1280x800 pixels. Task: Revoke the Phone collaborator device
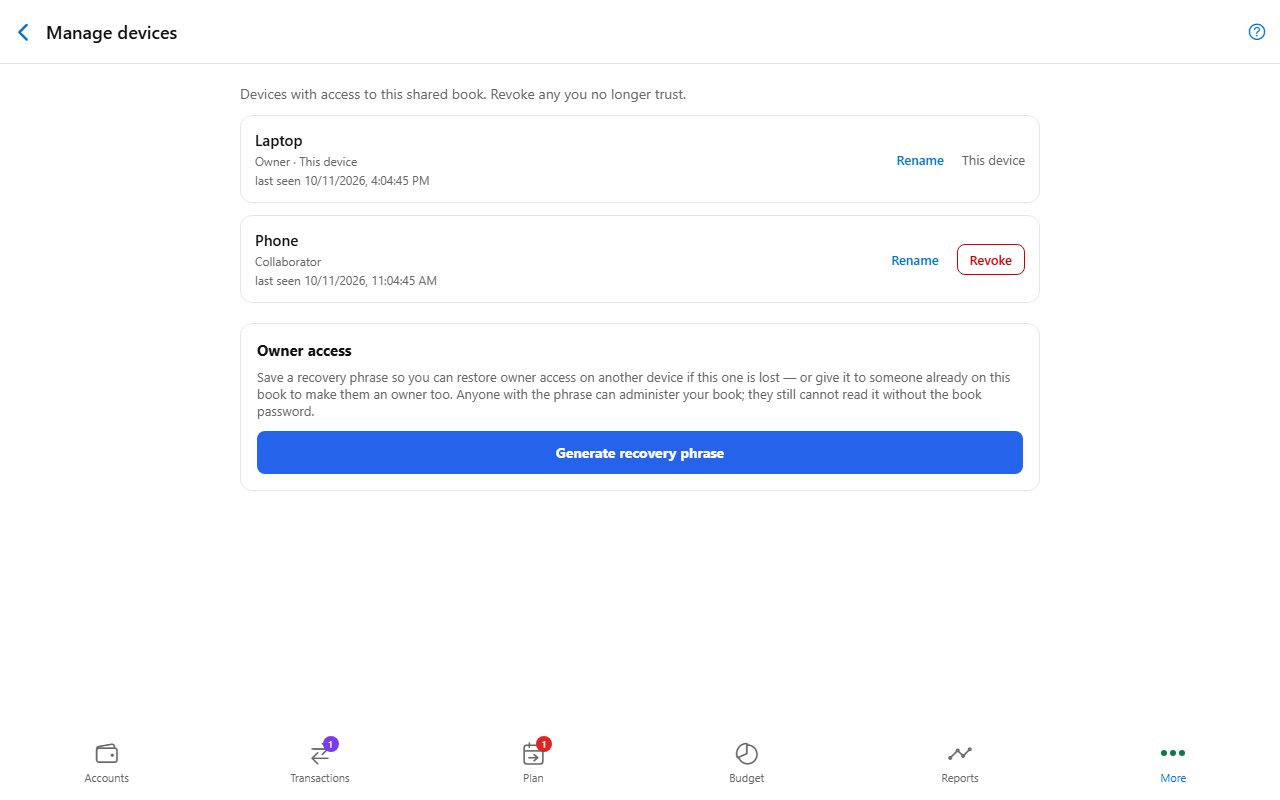(x=991, y=260)
